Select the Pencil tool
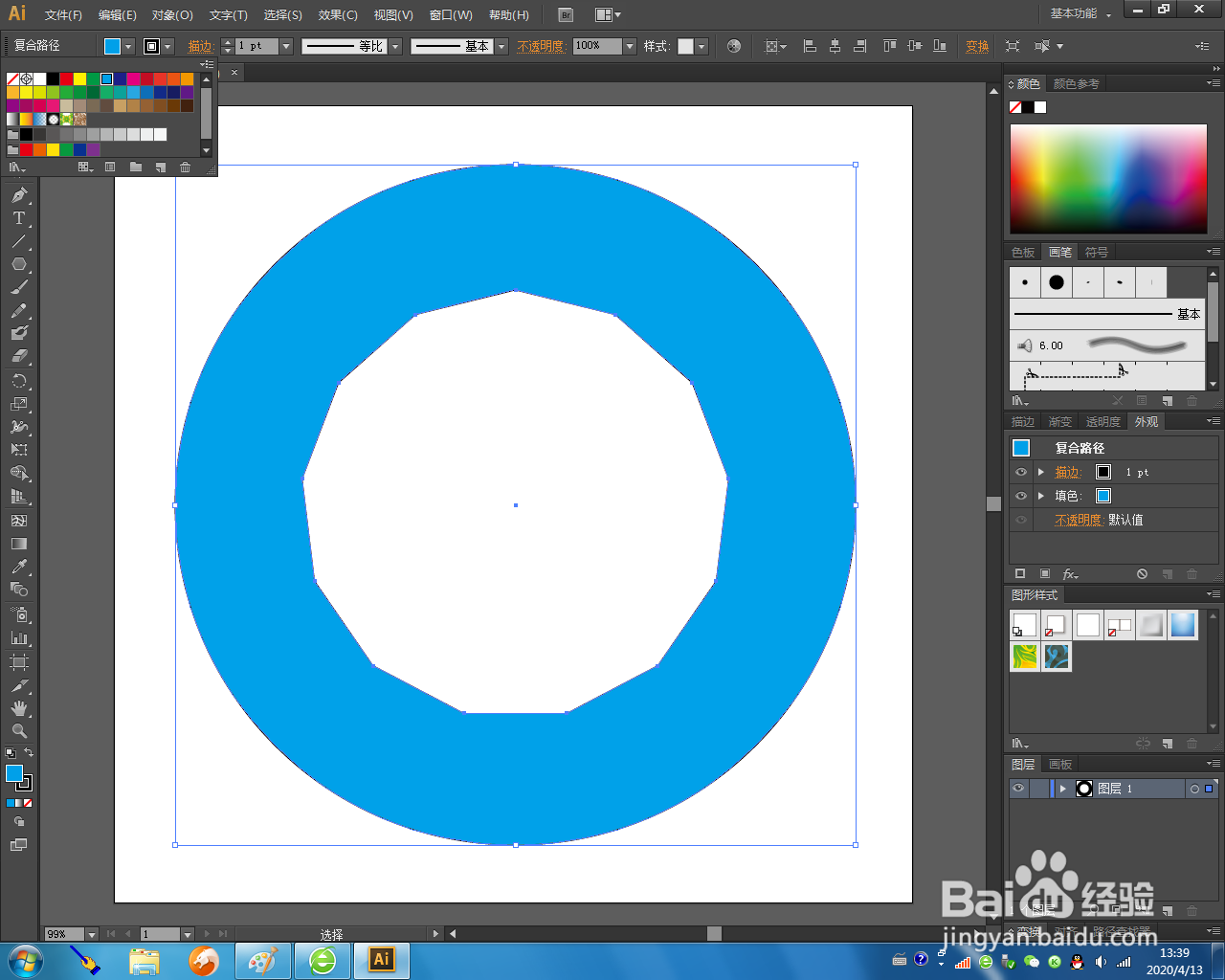The width and height of the screenshot is (1225, 980). tap(19, 310)
